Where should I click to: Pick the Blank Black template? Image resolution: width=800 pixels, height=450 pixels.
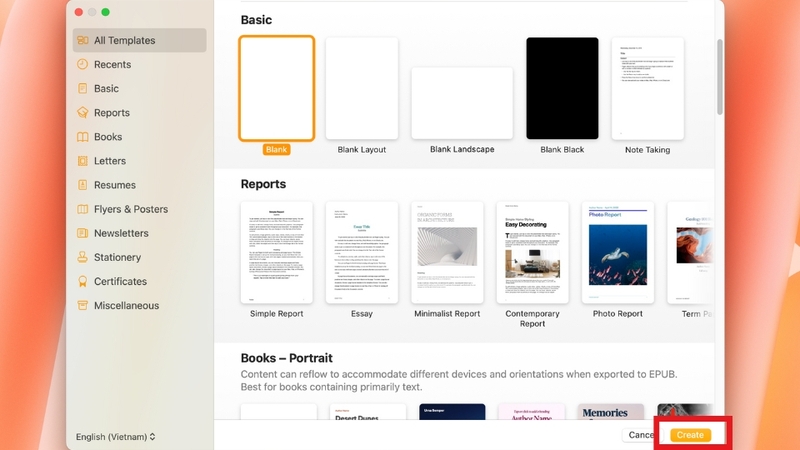click(x=562, y=88)
